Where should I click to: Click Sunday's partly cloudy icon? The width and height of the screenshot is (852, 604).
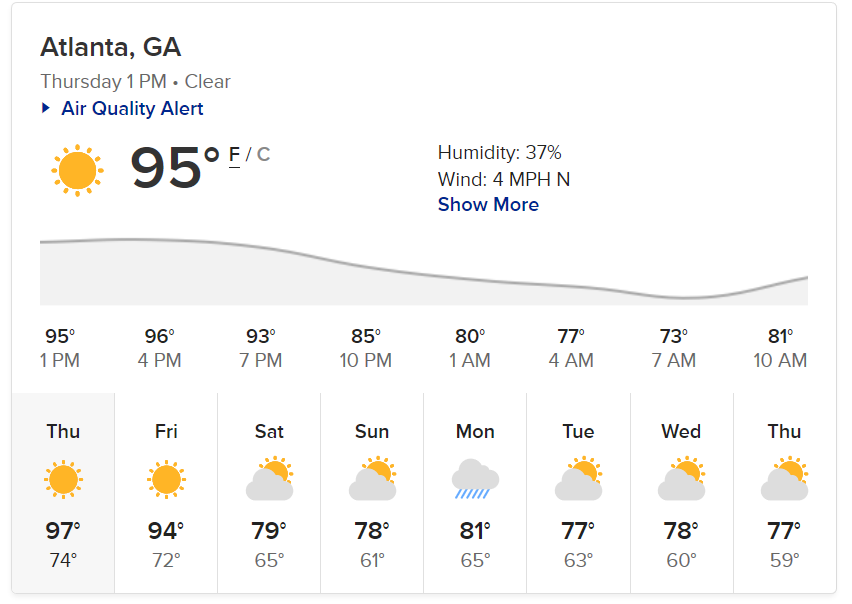point(372,479)
